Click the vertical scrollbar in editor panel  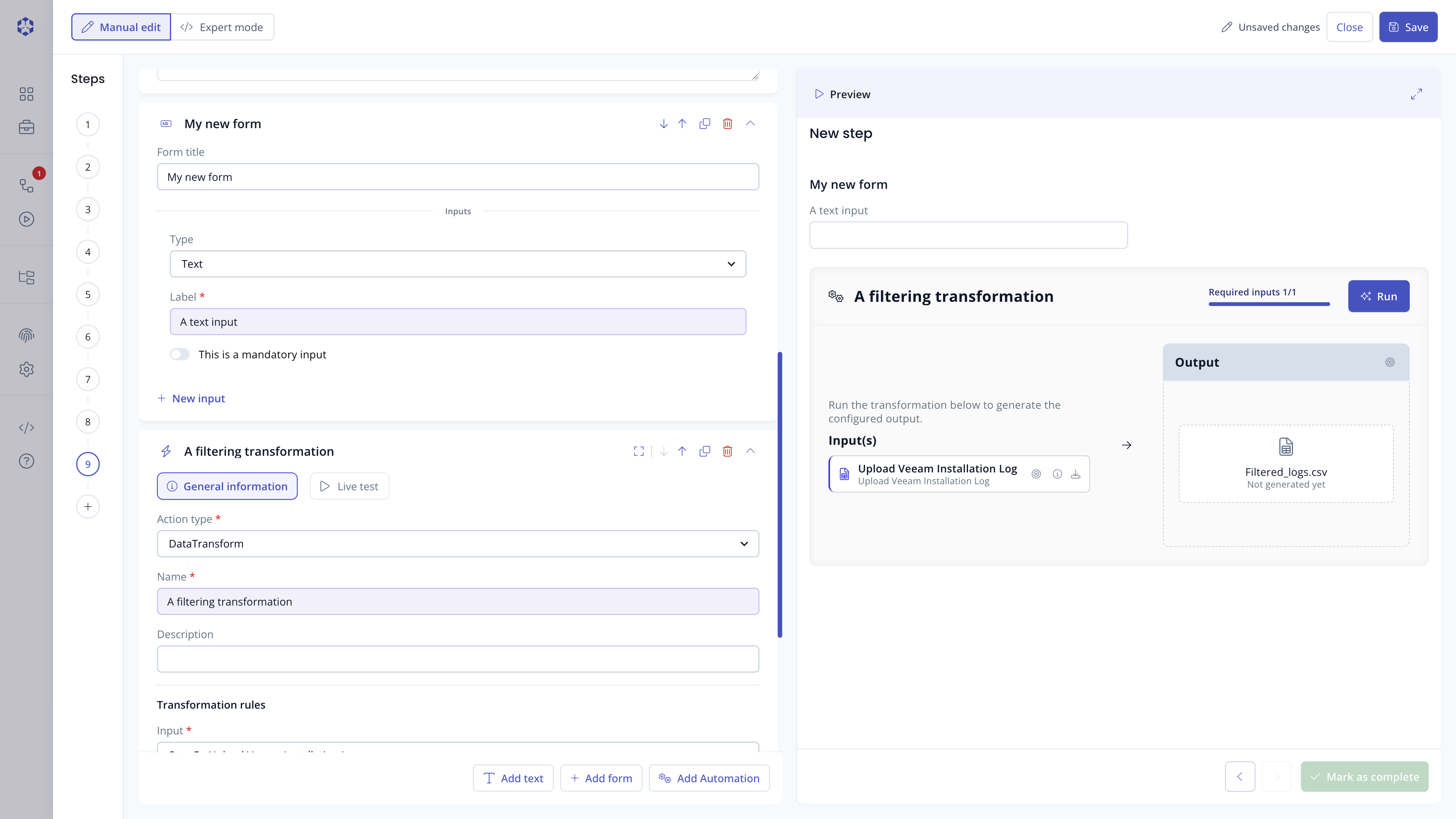pos(780,494)
